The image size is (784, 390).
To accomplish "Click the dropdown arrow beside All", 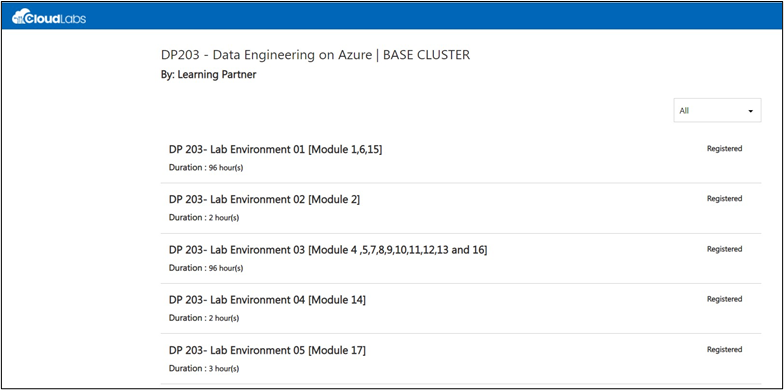I will (x=750, y=111).
